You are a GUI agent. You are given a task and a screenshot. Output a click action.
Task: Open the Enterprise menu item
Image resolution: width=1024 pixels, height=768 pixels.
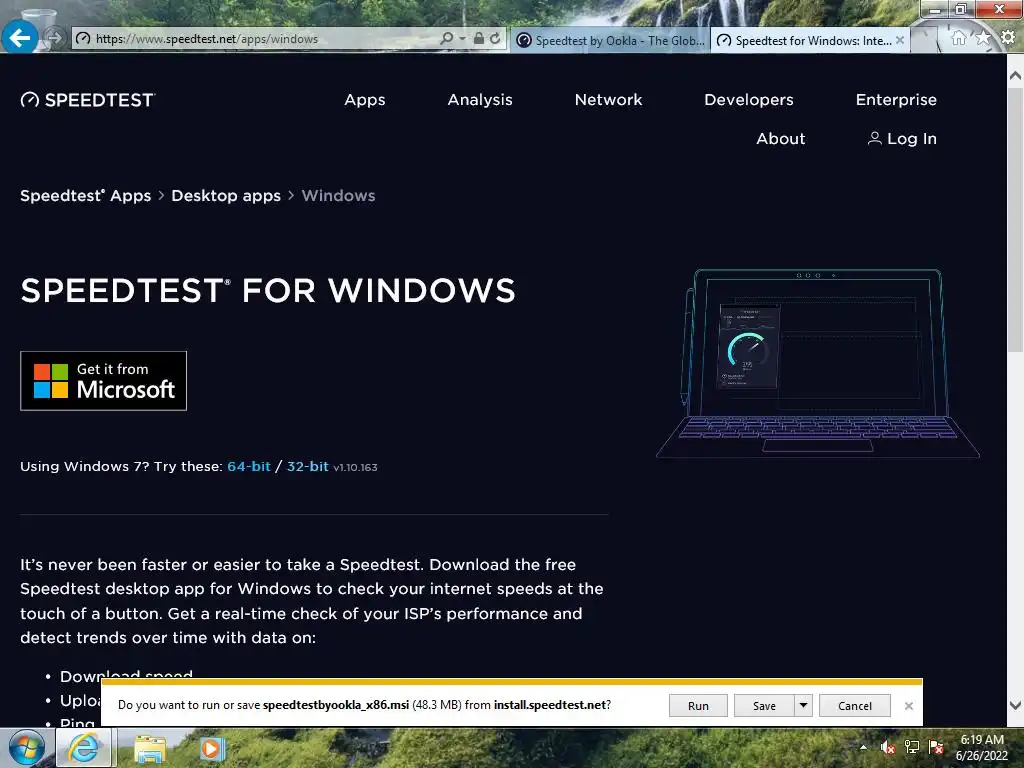[896, 100]
